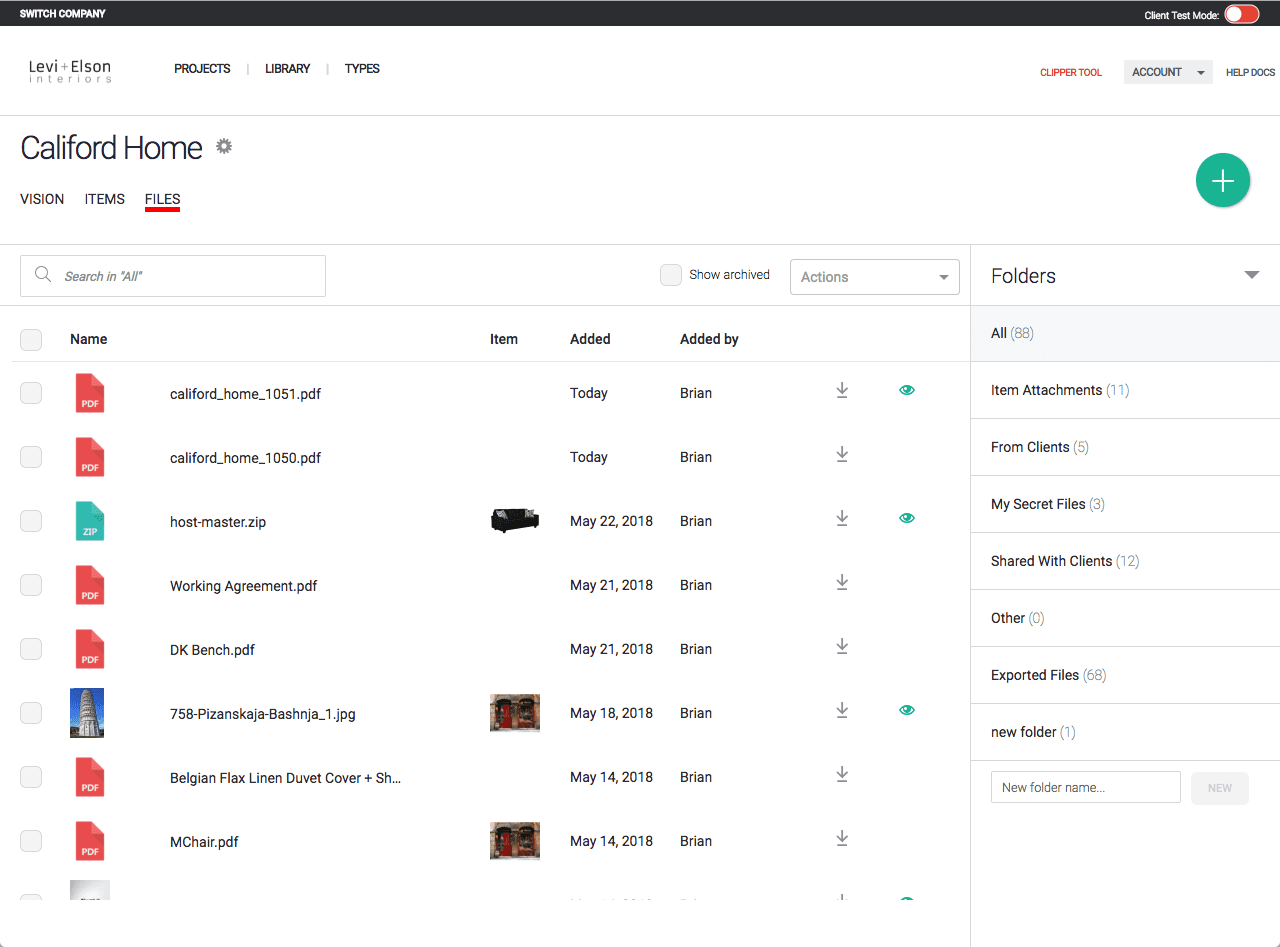Select the Shared With Clients folder
Image resolution: width=1280 pixels, height=947 pixels.
[x=1051, y=561]
